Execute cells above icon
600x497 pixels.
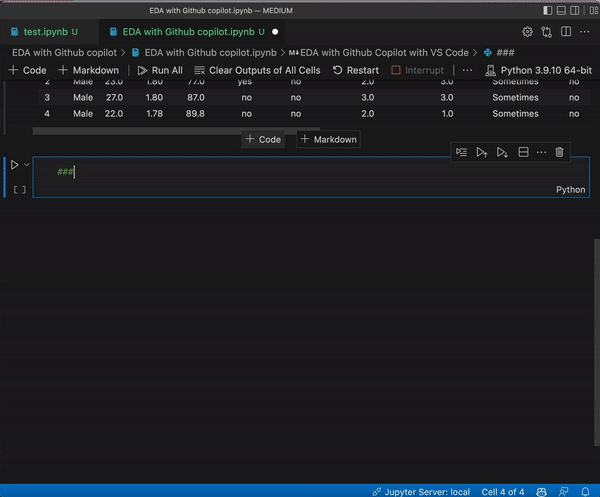click(x=482, y=152)
